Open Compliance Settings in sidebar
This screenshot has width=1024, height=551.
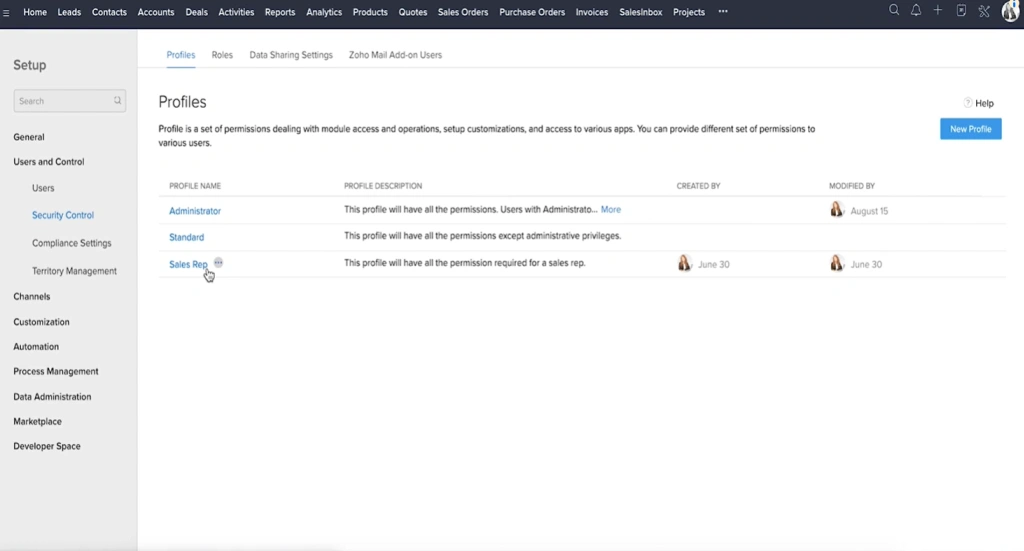click(72, 243)
